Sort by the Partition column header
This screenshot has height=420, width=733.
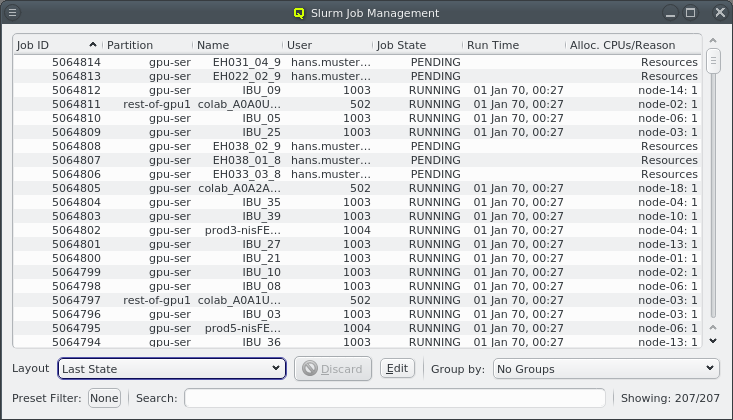coord(148,45)
